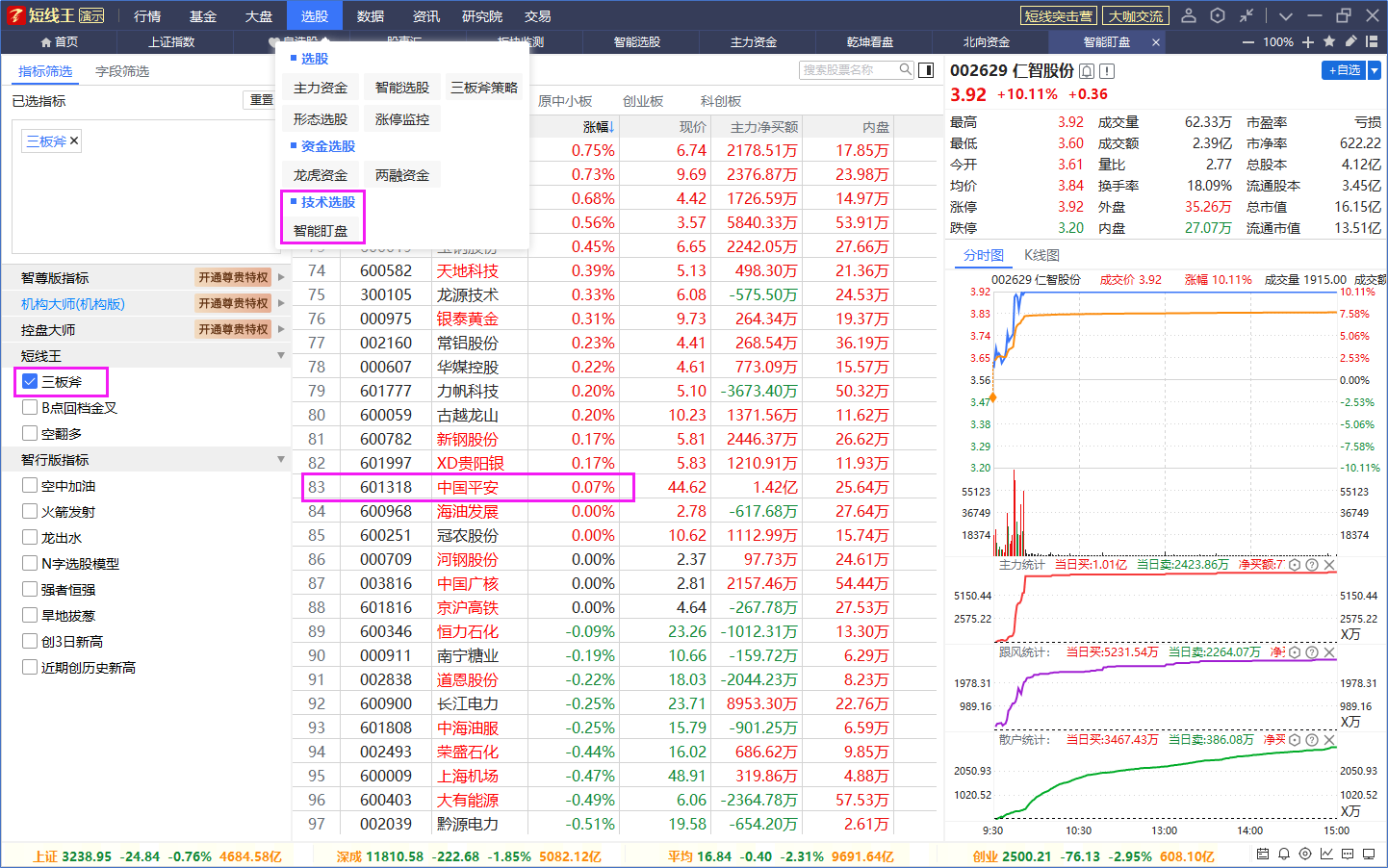Click the target icon in status bar
Viewport: 1388px width, 868px height.
point(1305,855)
